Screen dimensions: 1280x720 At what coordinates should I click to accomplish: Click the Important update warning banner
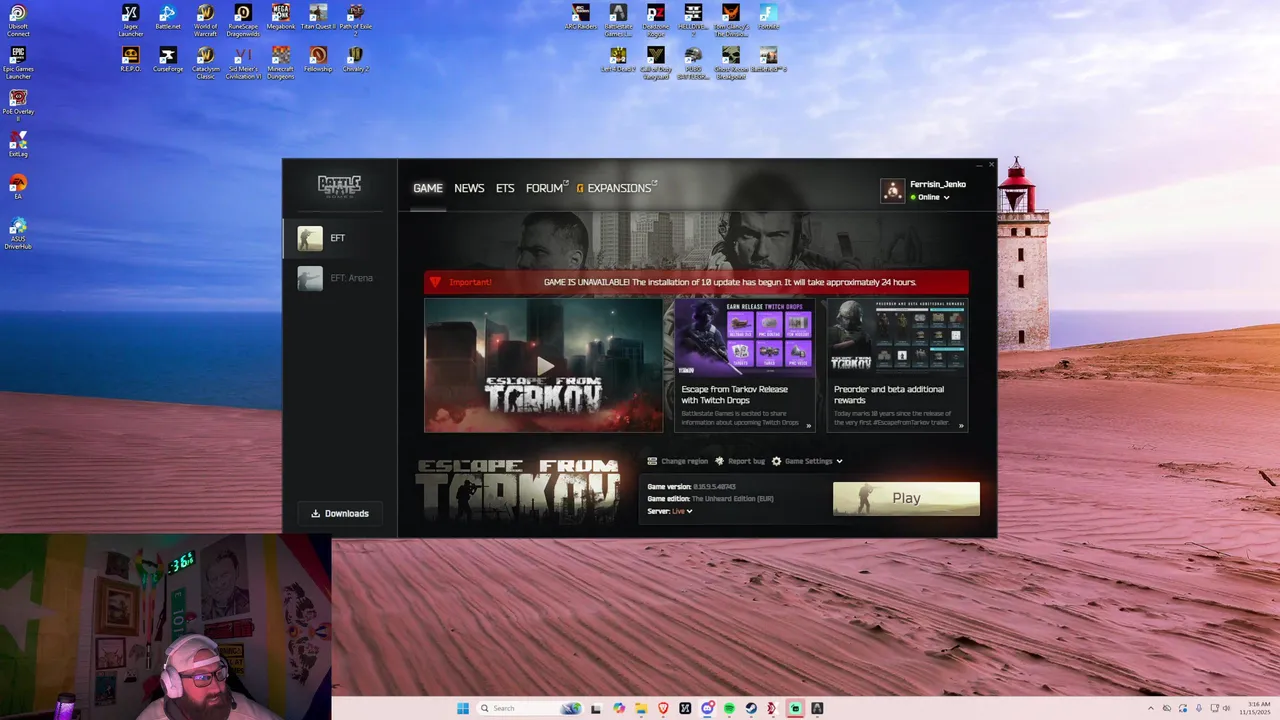696,282
